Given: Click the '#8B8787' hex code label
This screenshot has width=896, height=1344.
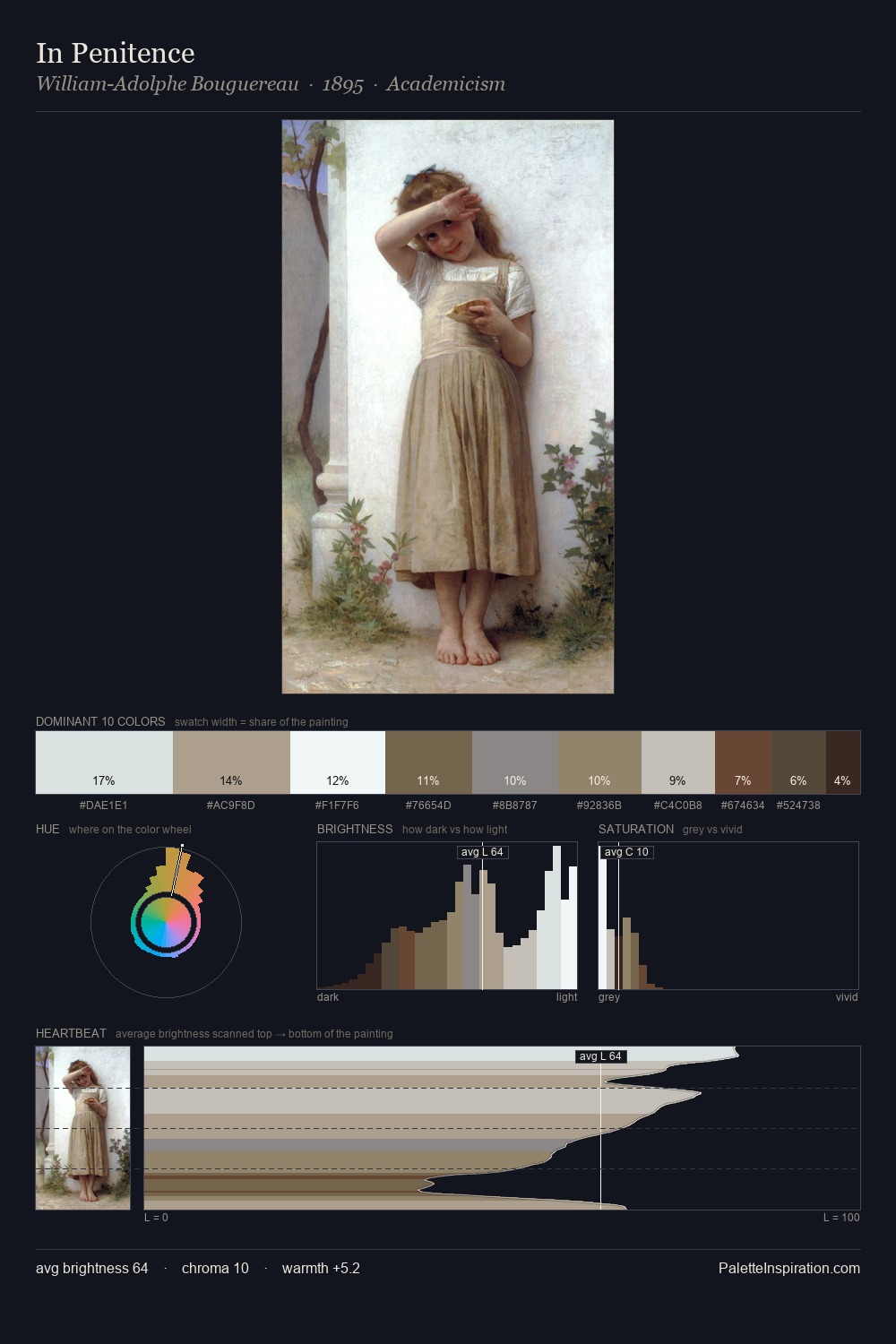Looking at the screenshot, I should (514, 805).
